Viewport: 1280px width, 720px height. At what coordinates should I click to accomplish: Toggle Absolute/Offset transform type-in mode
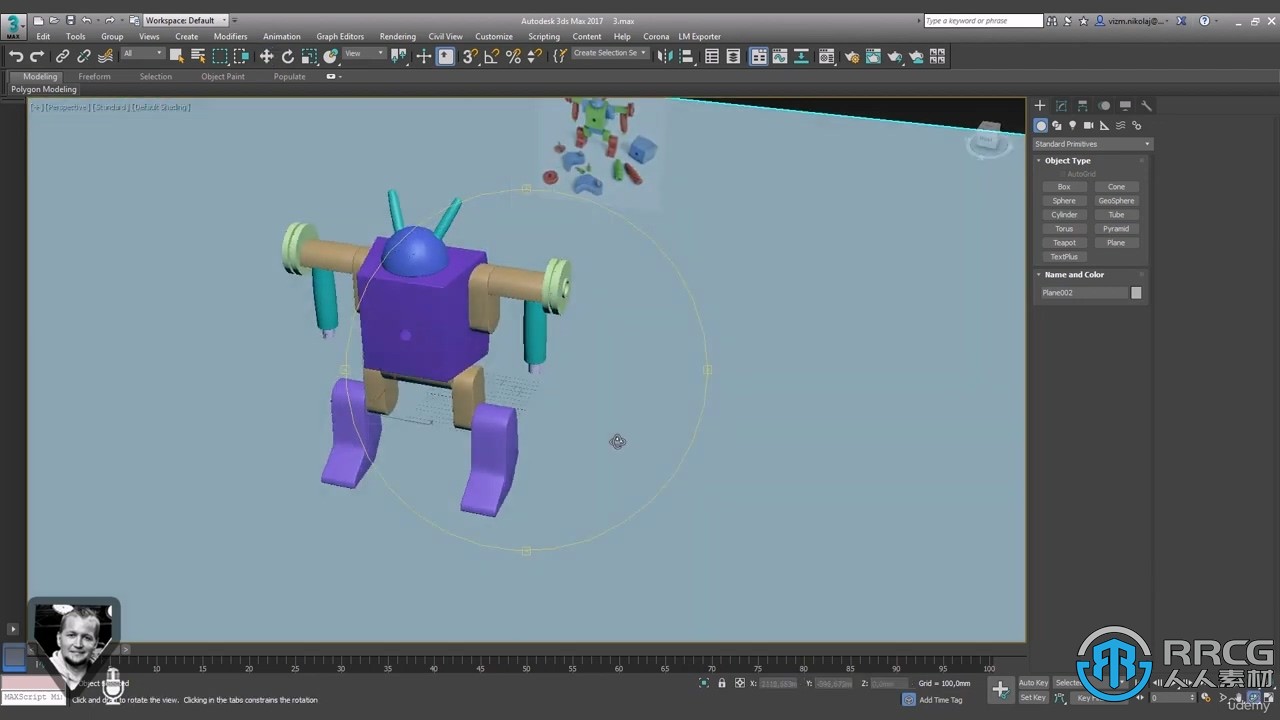point(740,683)
